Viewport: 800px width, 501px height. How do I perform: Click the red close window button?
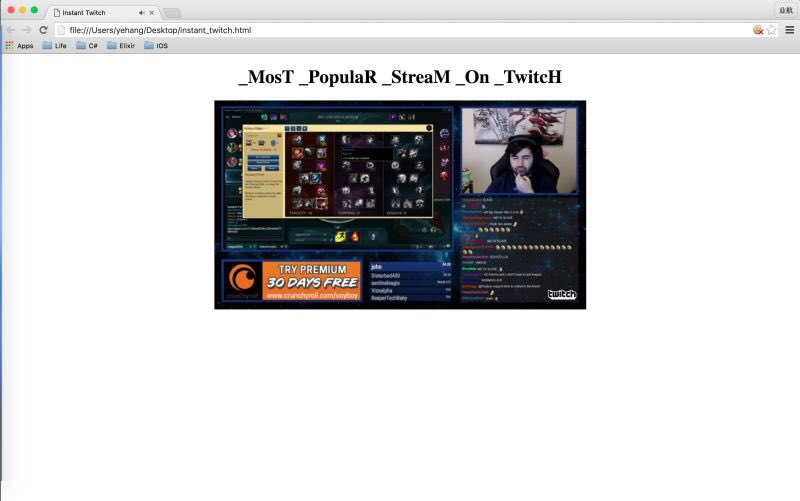[x=11, y=10]
